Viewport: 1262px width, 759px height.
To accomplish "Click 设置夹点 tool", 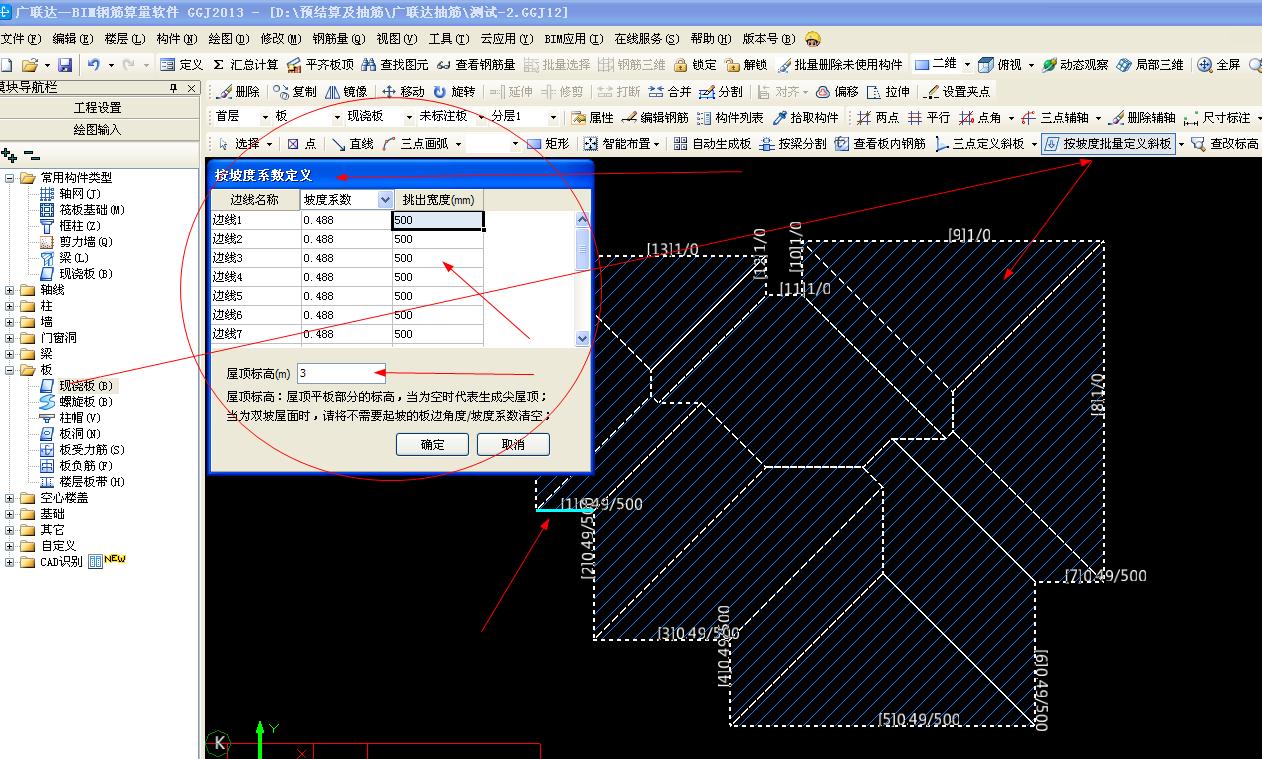I will pyautogui.click(x=957, y=91).
